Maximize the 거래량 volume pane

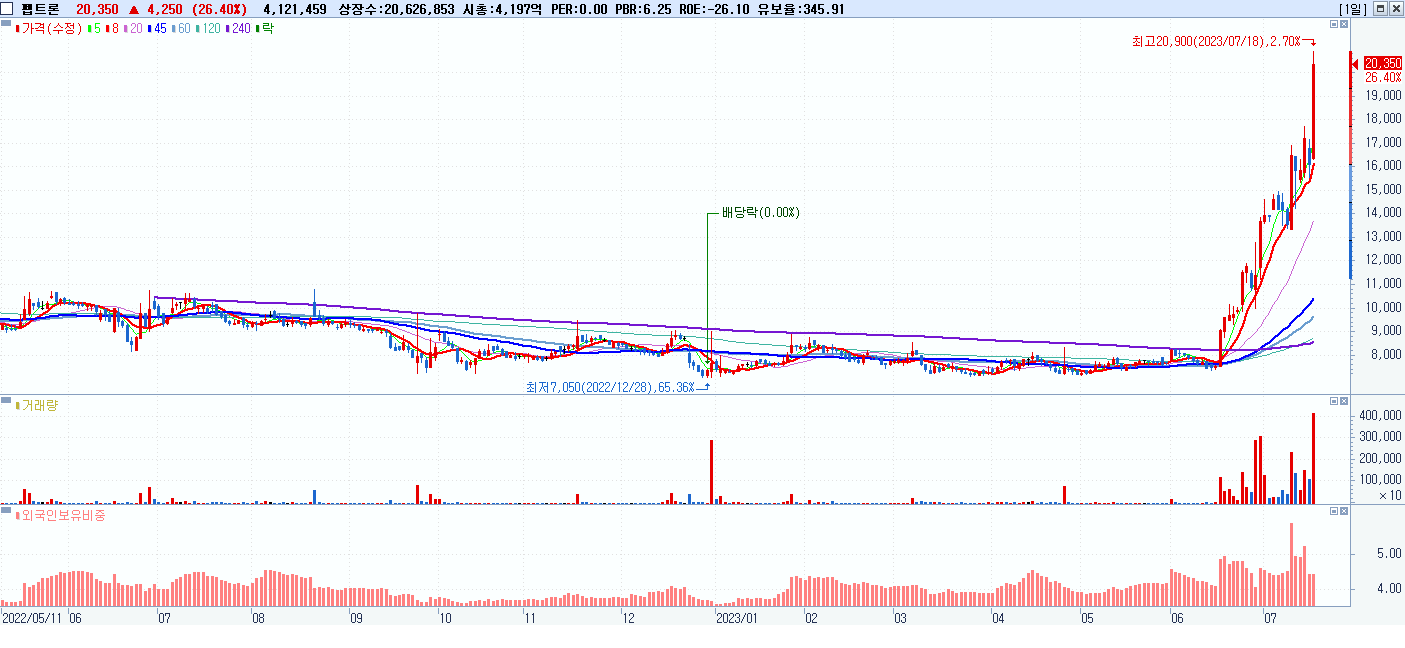1334,401
